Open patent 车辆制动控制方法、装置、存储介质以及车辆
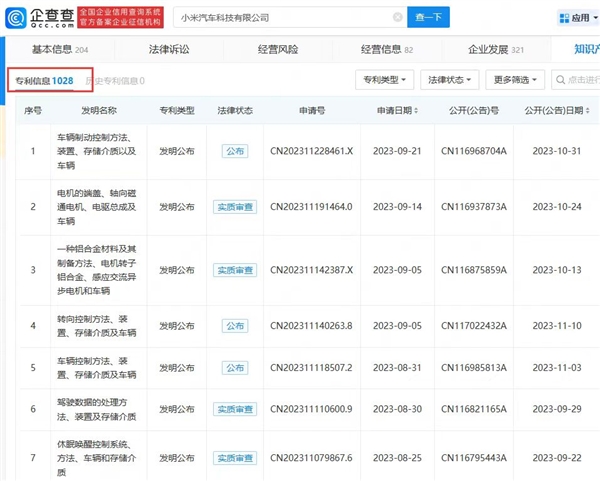Image resolution: width=600 pixels, height=481 pixels. coord(96,151)
